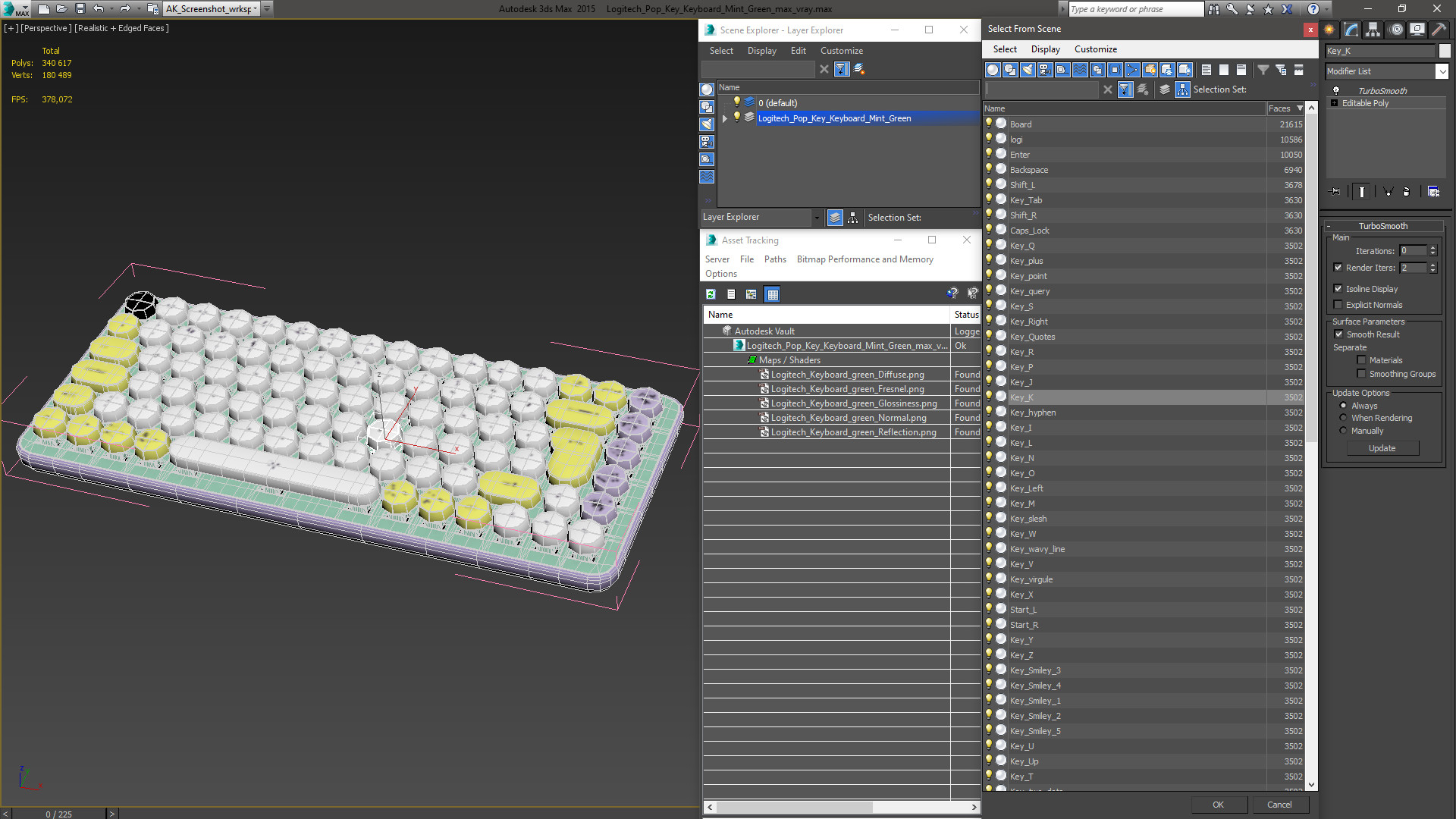Image resolution: width=1456 pixels, height=819 pixels.
Task: Click the Save file icon in top toolbar
Action: (x=80, y=9)
